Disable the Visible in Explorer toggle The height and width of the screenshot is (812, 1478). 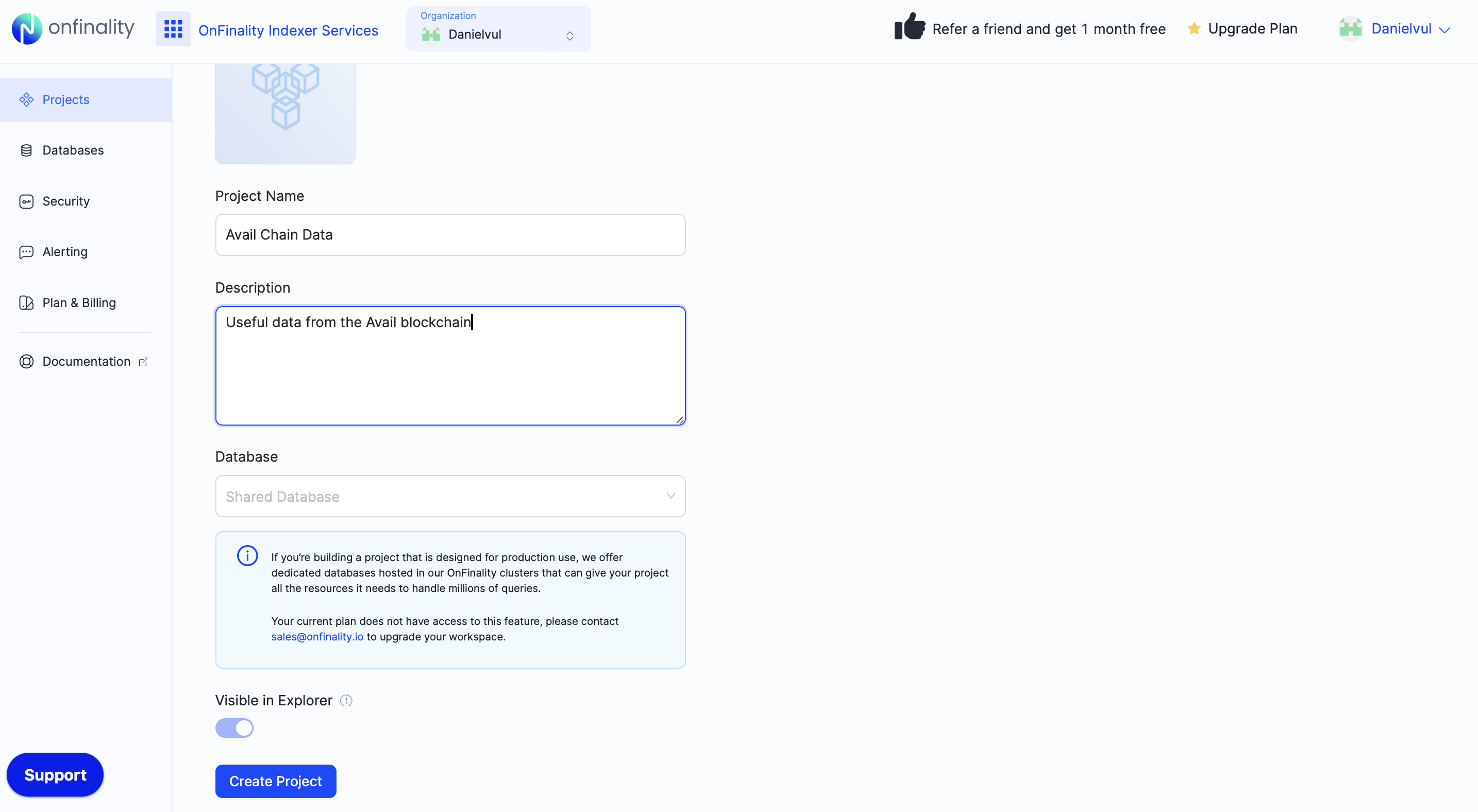pyautogui.click(x=234, y=728)
